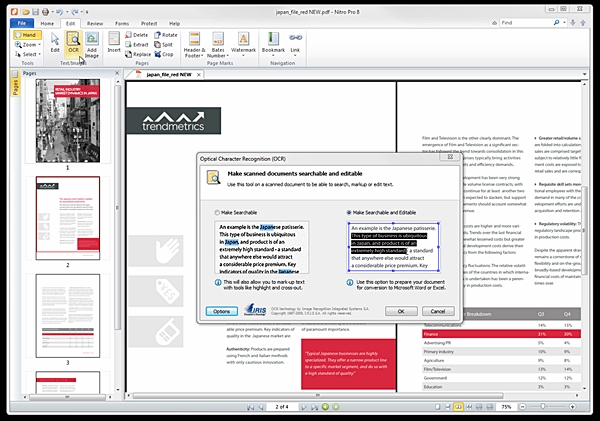Expand the Select tool dropdown

[x=39, y=54]
